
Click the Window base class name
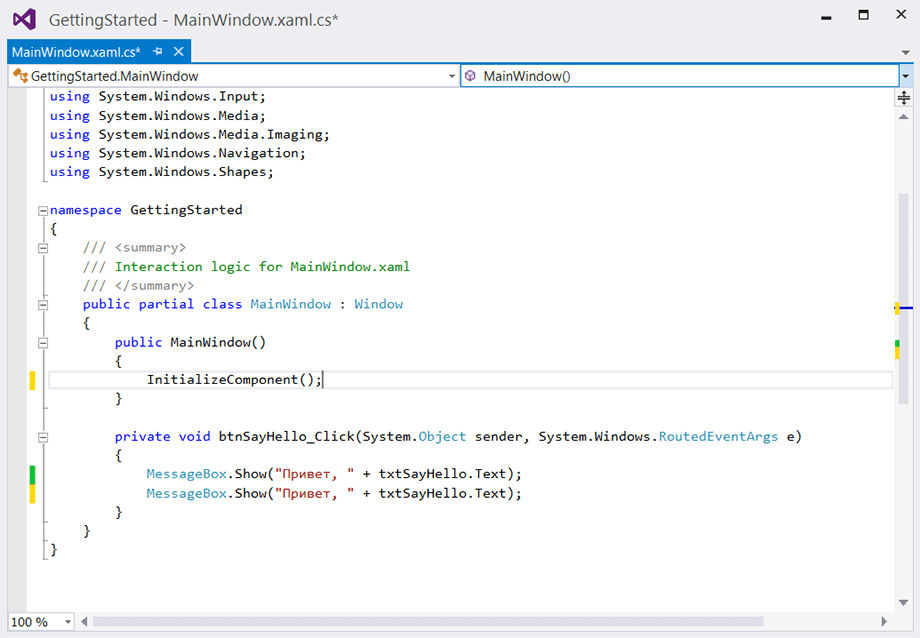point(378,304)
